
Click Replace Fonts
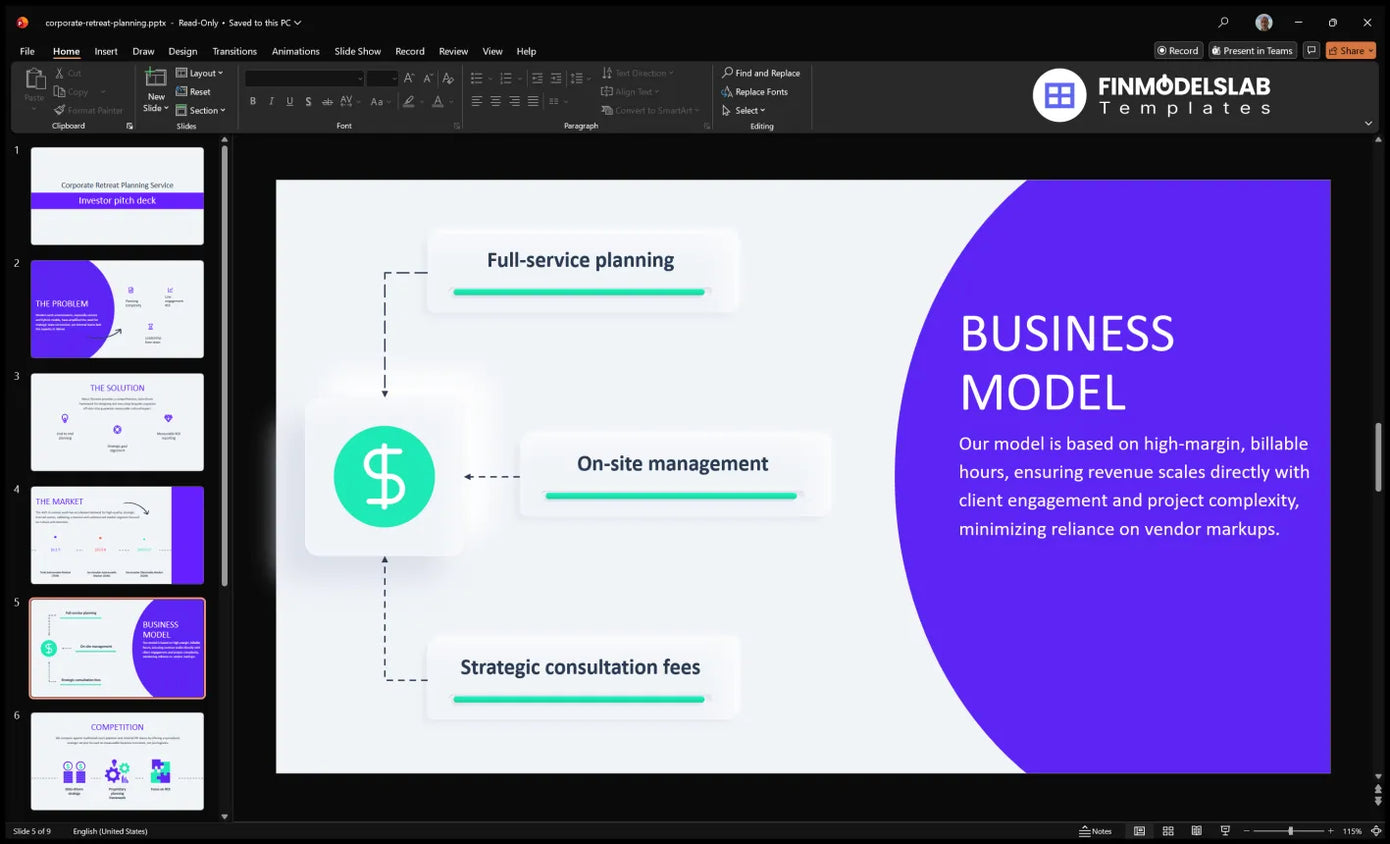[755, 92]
